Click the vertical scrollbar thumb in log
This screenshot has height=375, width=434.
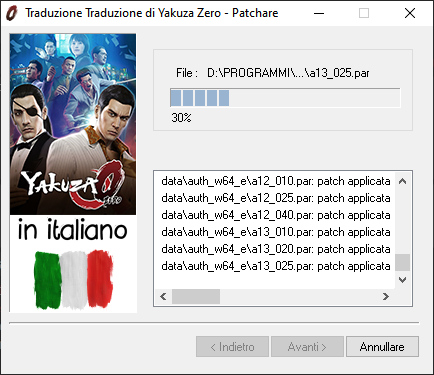tap(403, 262)
